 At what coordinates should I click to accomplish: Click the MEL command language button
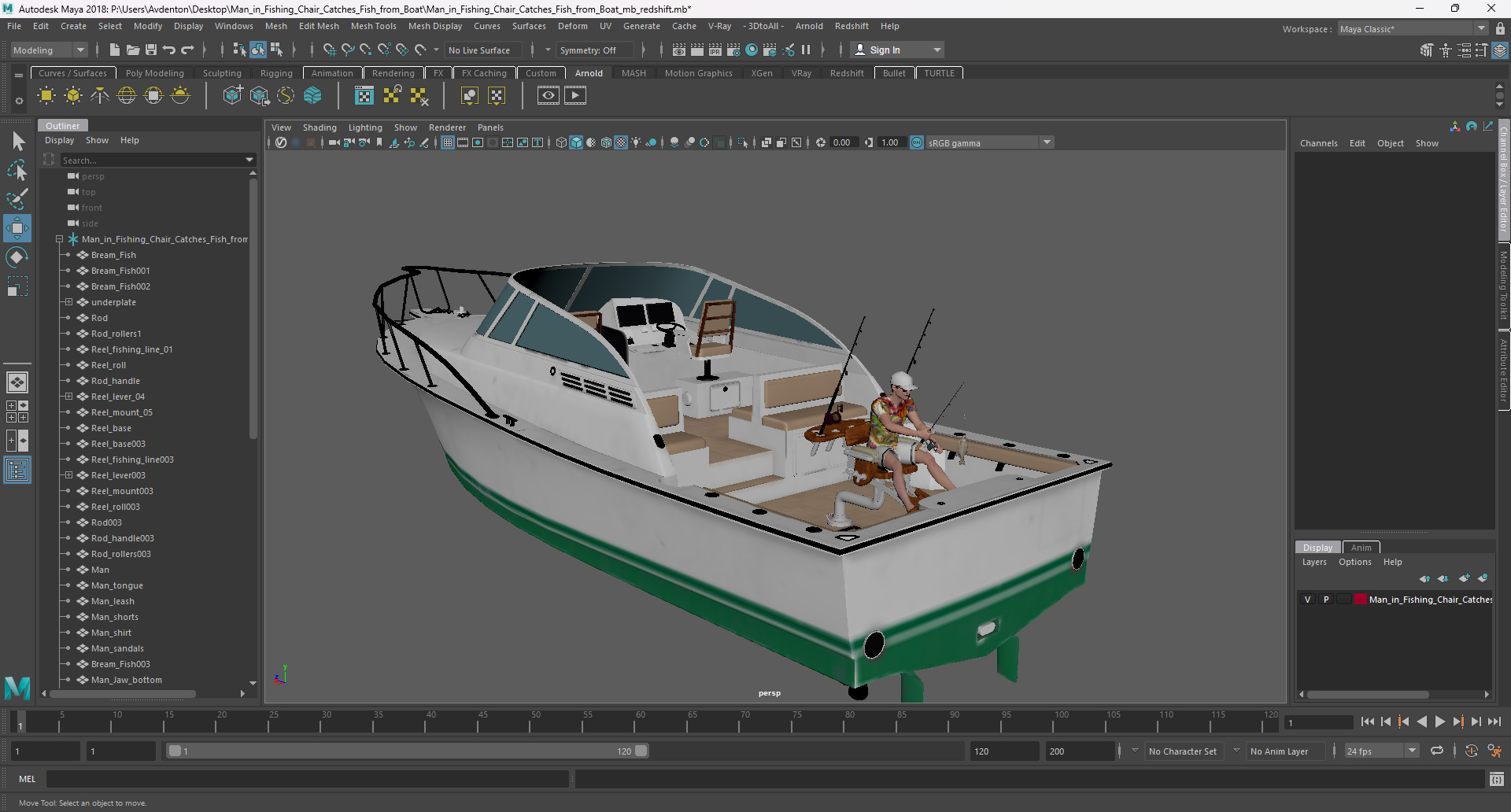pyautogui.click(x=28, y=779)
